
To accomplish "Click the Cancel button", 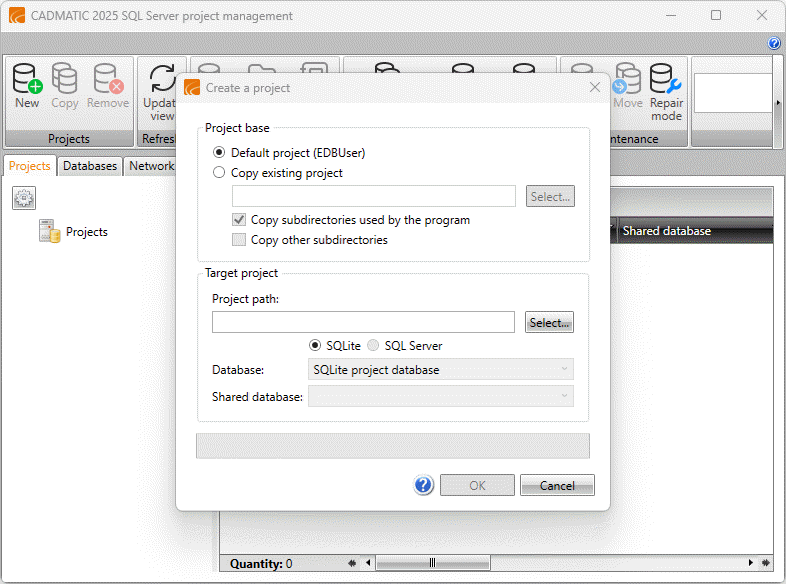I will 557,485.
